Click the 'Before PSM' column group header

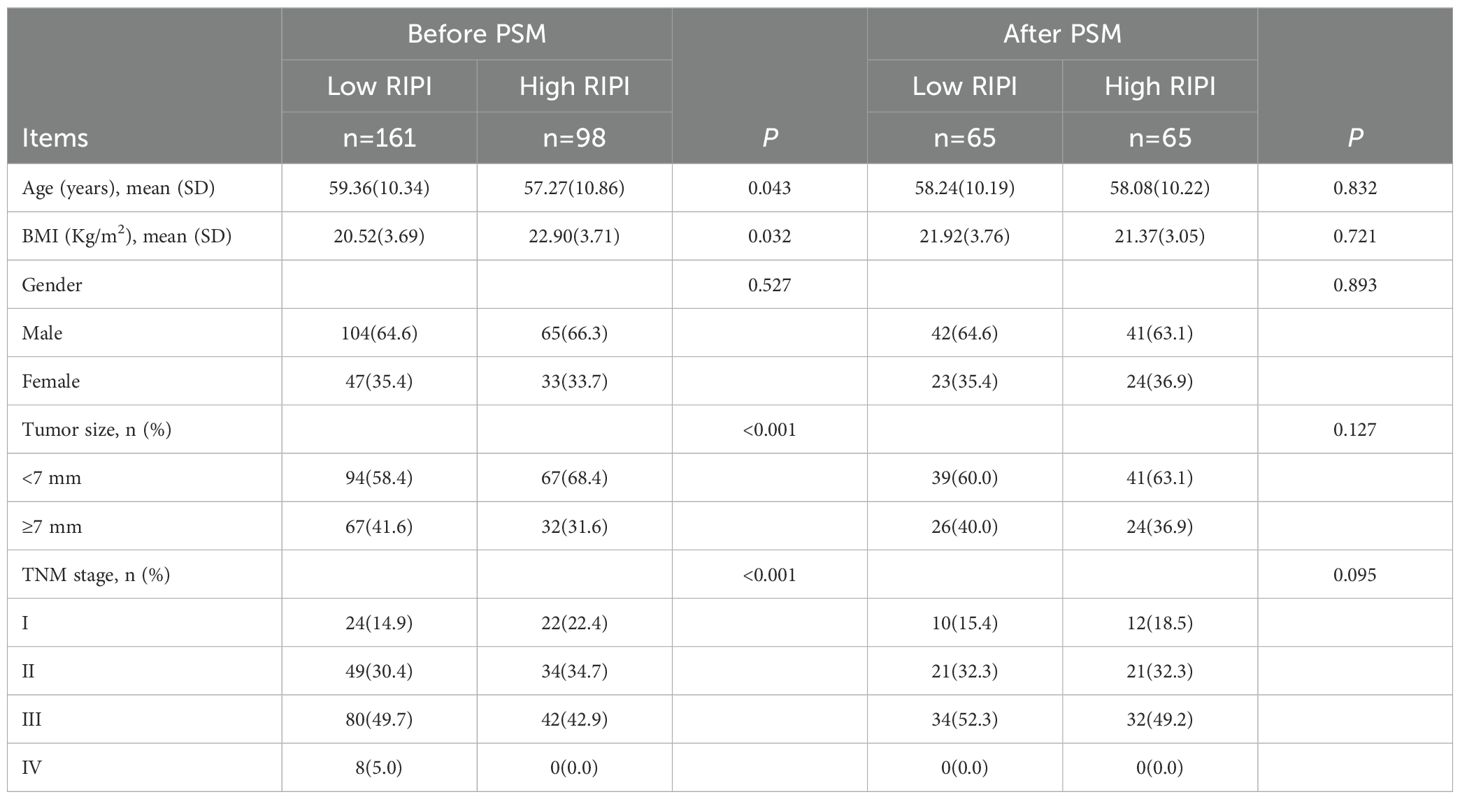point(476,34)
